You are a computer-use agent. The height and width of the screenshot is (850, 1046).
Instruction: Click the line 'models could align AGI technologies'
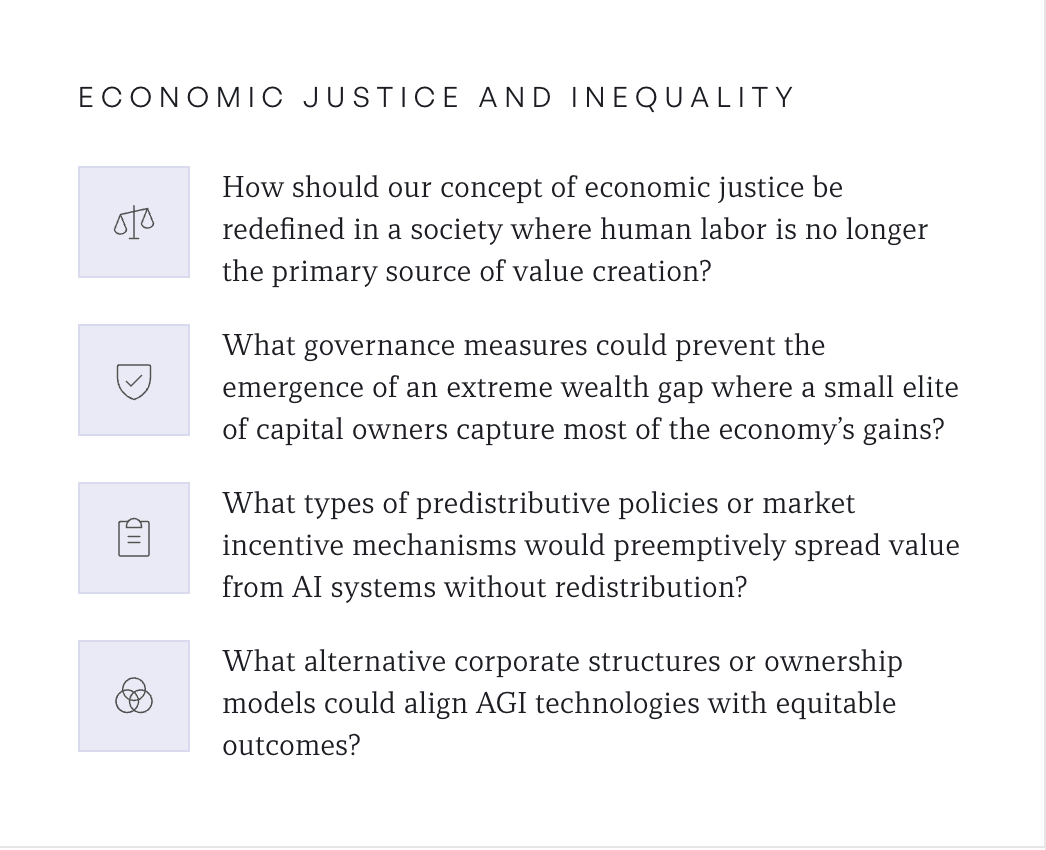(x=558, y=703)
